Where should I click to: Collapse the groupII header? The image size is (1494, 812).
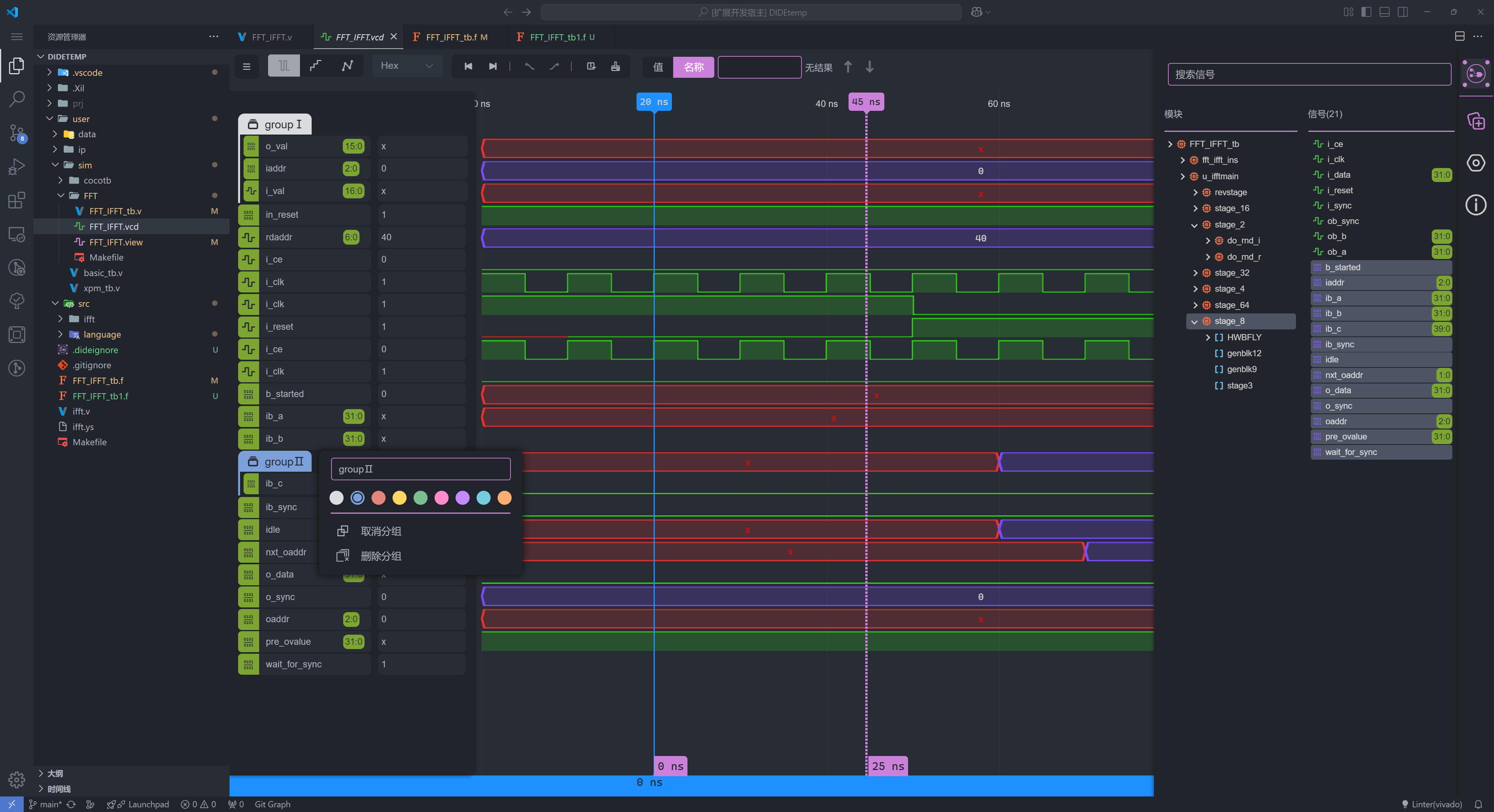275,461
